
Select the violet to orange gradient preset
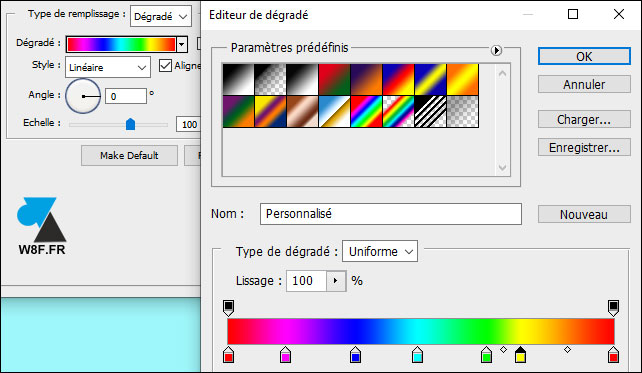tap(366, 79)
